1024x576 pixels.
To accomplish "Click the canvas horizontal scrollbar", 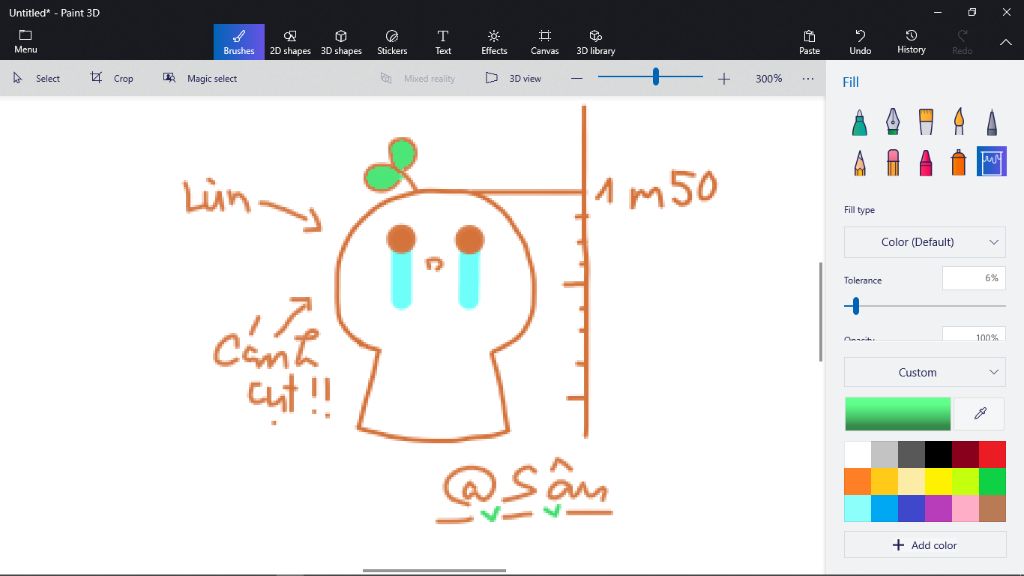I will tap(434, 571).
